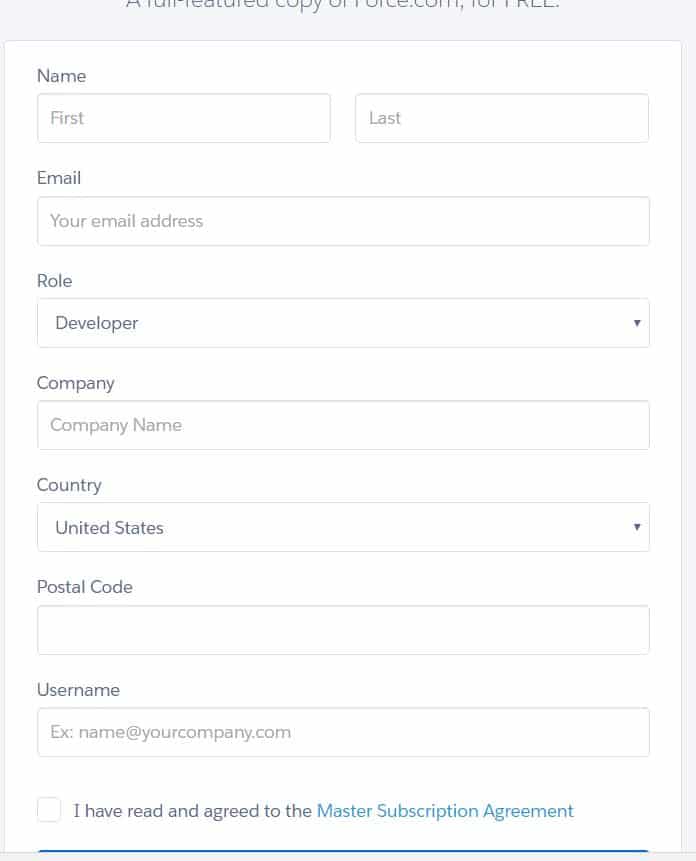Click the 'Company' field label
Image resolution: width=696 pixels, height=861 pixels.
tap(76, 383)
